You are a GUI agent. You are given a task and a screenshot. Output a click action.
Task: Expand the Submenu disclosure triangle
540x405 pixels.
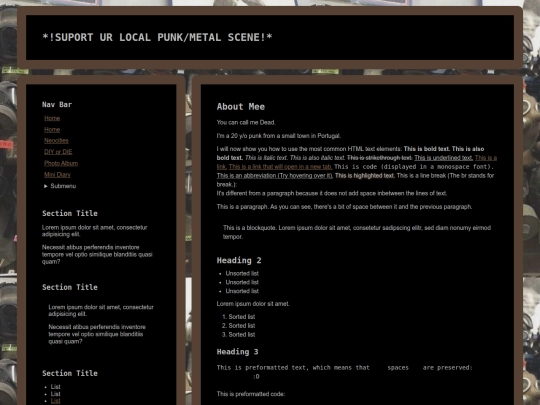[x=46, y=186]
